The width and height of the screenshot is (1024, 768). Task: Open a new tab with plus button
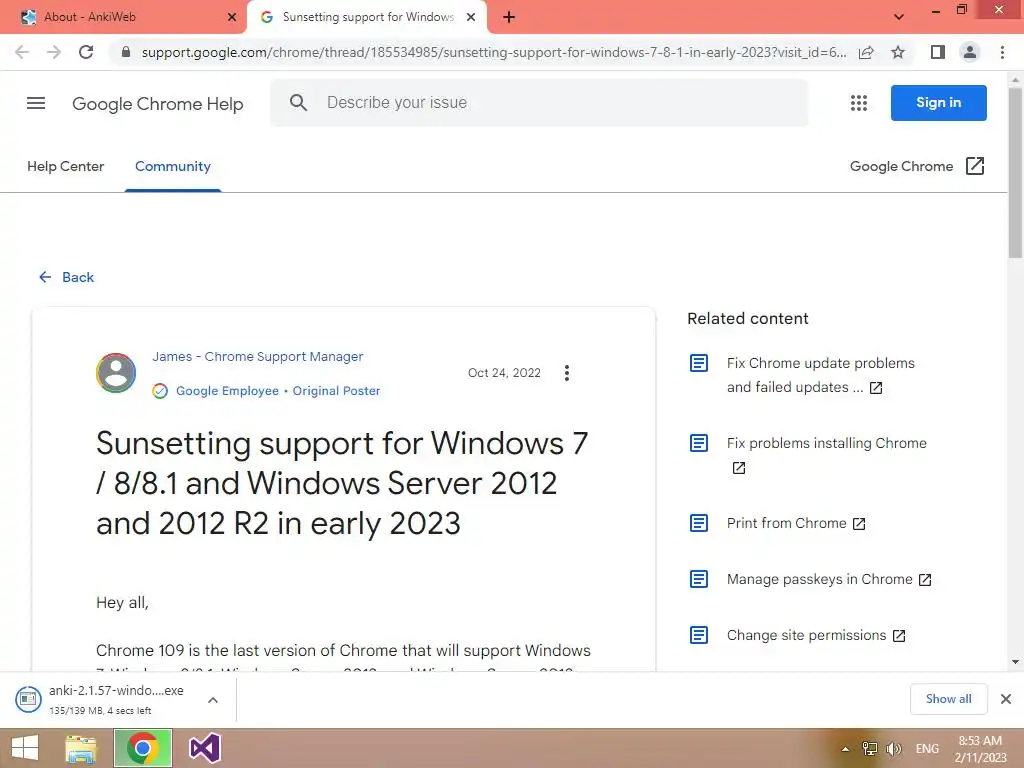pos(509,18)
